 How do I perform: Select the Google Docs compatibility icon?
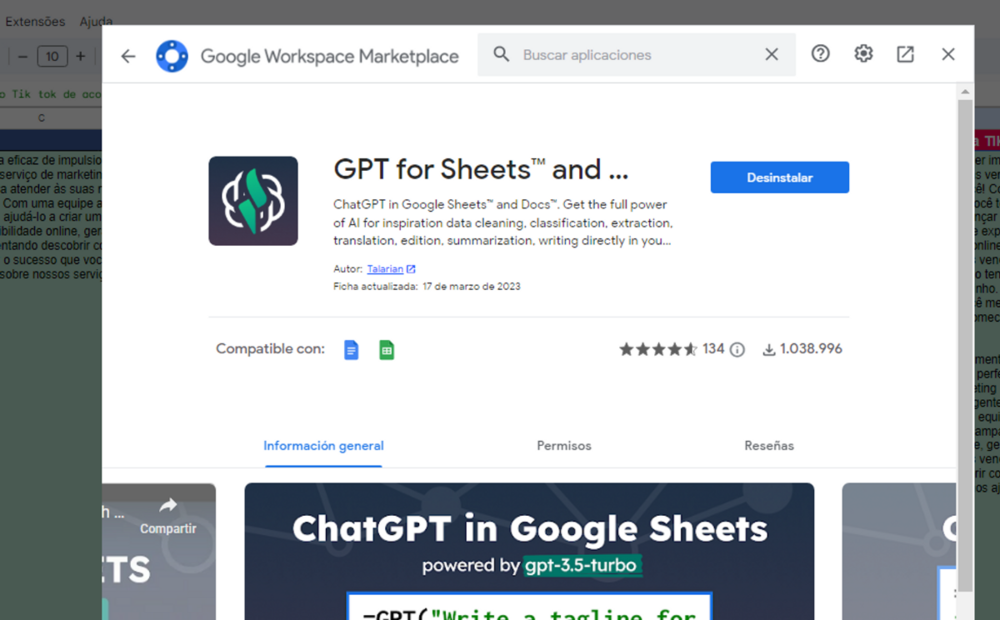click(351, 350)
